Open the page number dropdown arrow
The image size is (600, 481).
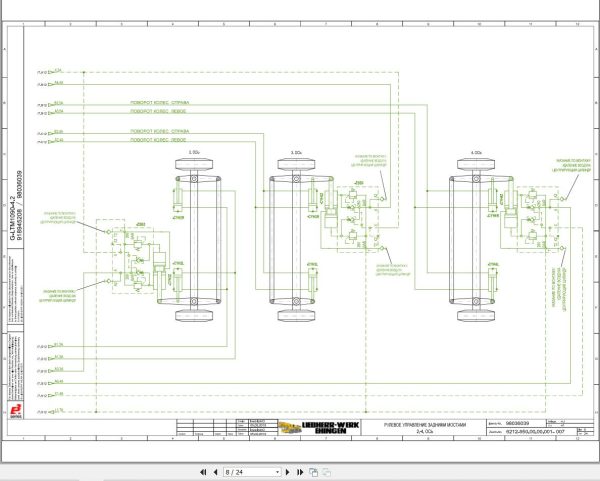click(277, 472)
